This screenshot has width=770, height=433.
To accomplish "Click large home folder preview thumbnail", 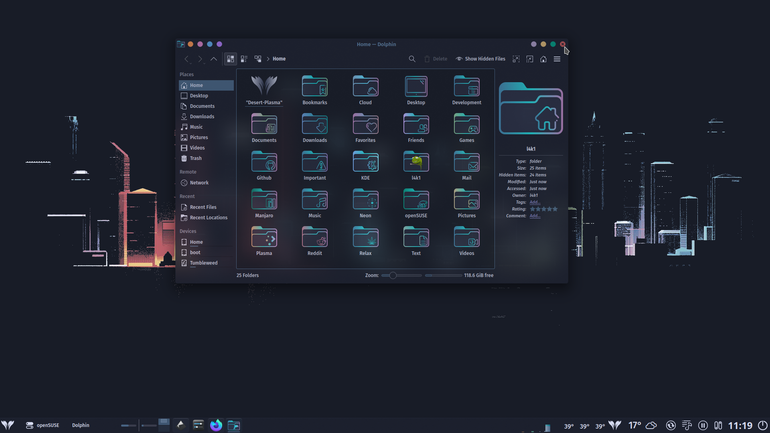I will pyautogui.click(x=531, y=108).
